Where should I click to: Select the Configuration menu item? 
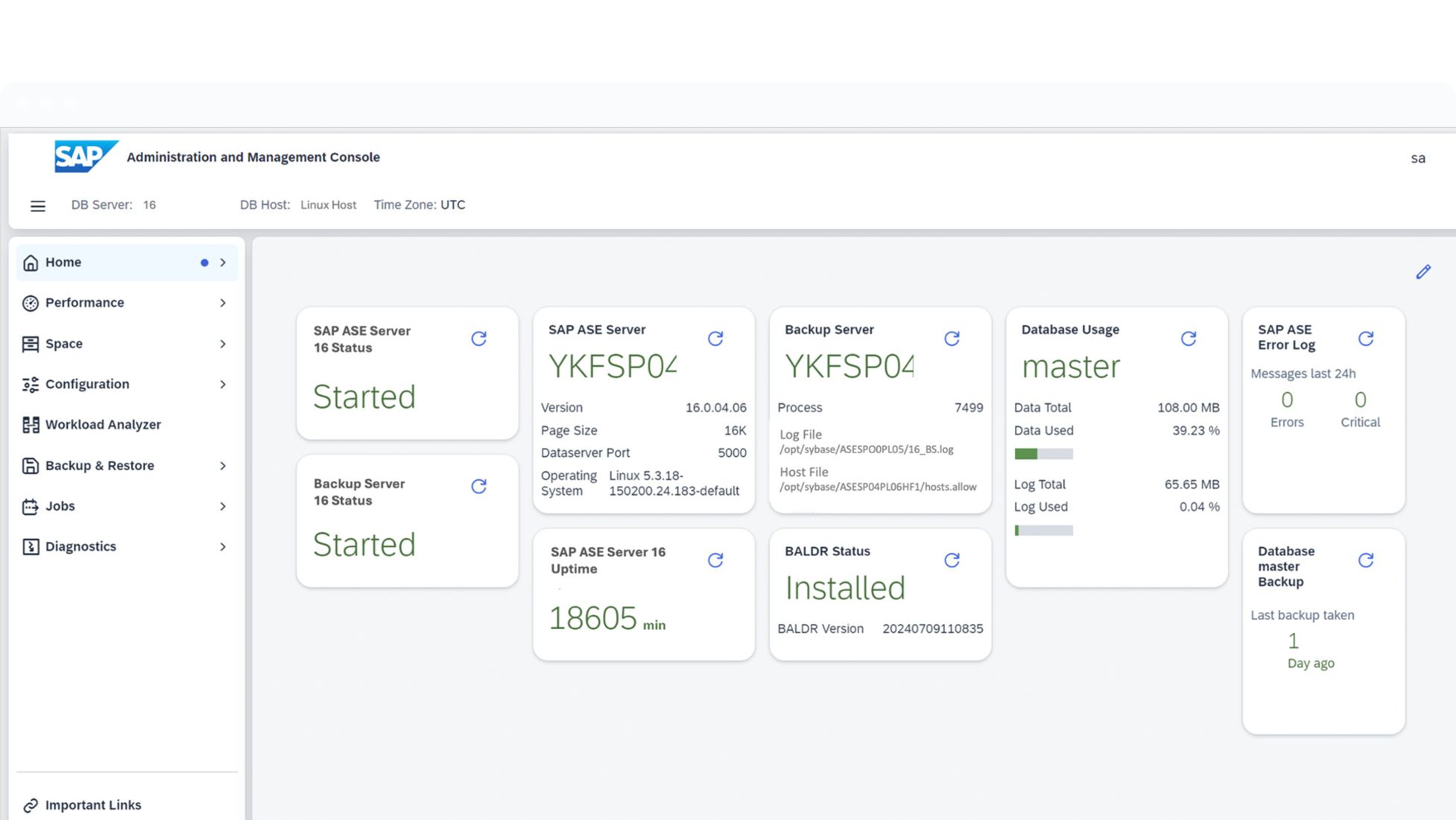(87, 385)
